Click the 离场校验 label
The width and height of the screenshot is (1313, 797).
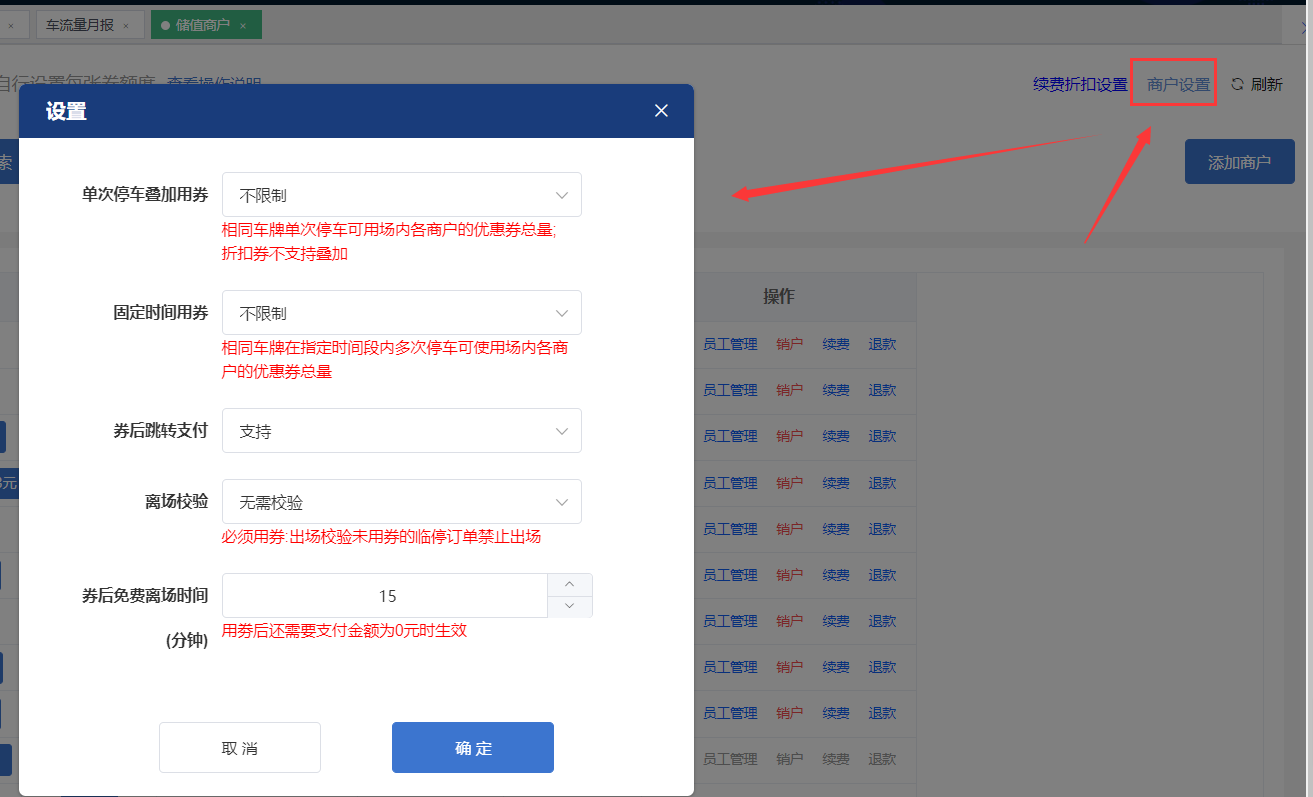pyautogui.click(x=176, y=502)
